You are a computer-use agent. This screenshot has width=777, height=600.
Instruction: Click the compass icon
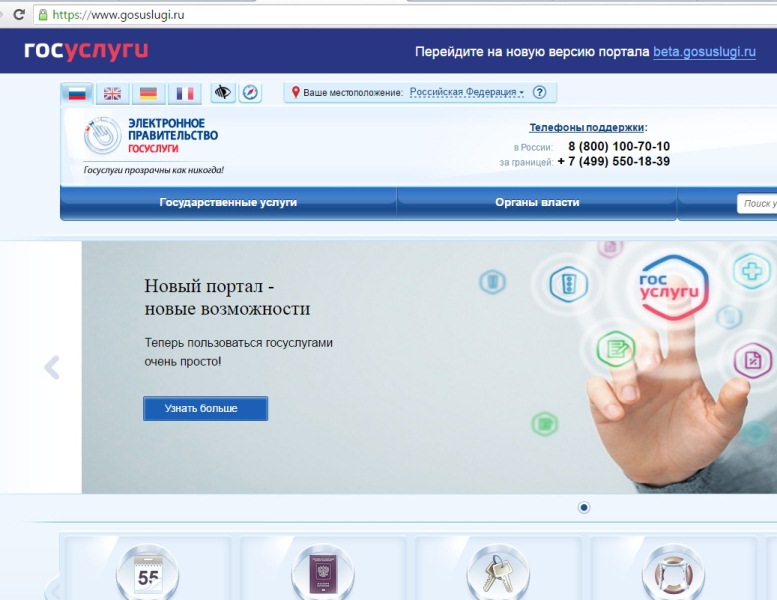[250, 93]
